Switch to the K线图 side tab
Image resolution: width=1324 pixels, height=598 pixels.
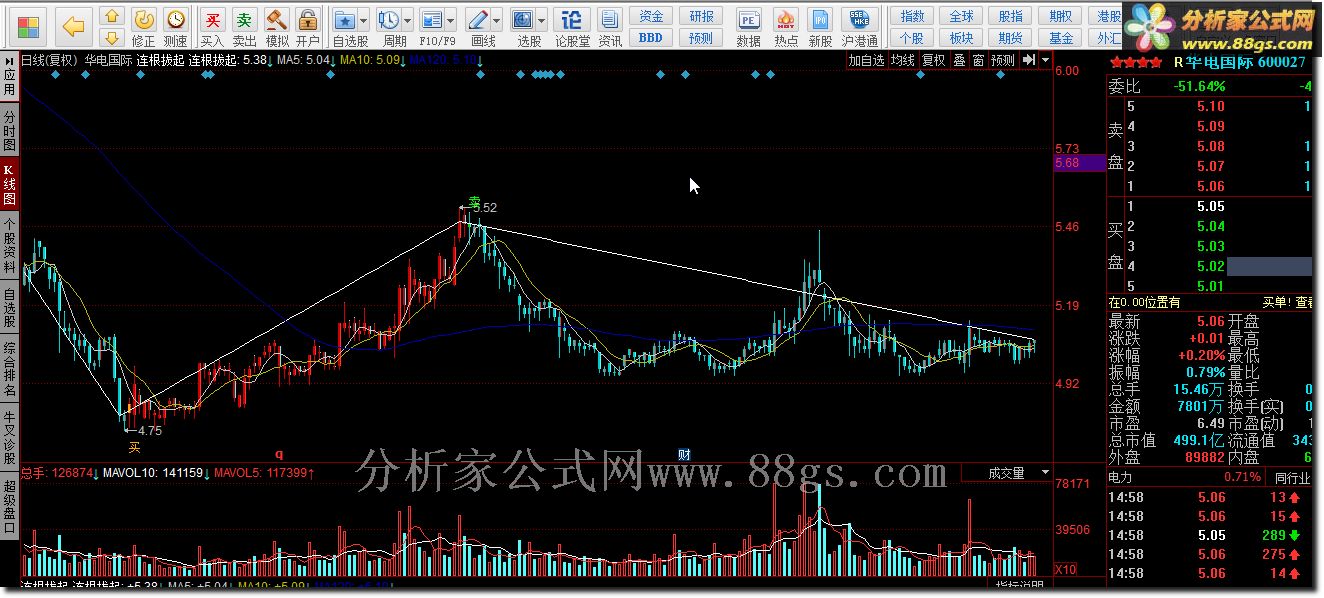tap(9, 186)
